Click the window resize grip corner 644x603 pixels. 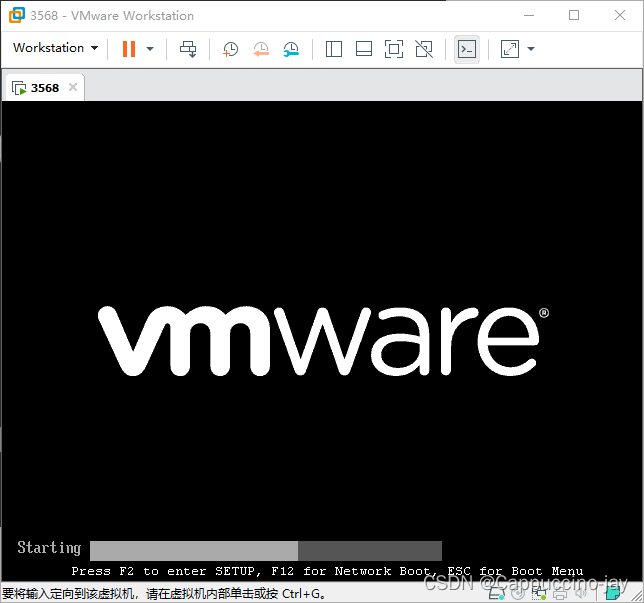636,595
